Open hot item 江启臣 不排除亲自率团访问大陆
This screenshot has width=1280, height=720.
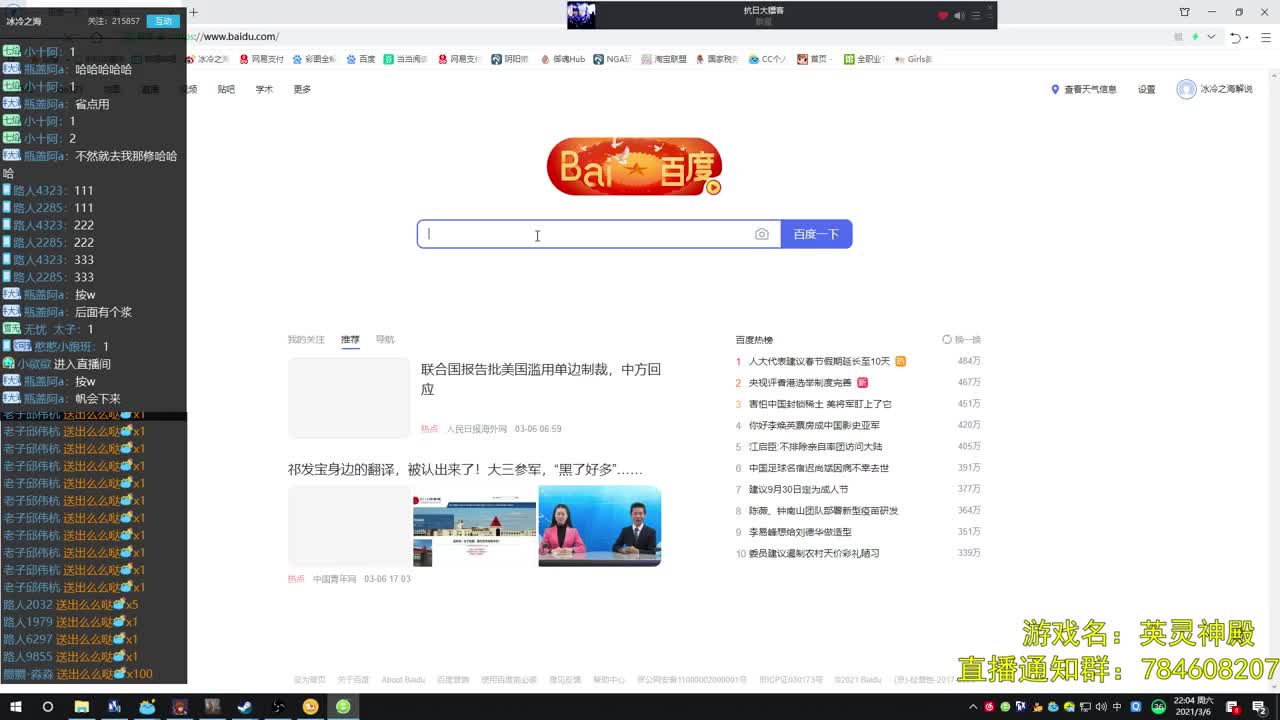[x=815, y=447]
